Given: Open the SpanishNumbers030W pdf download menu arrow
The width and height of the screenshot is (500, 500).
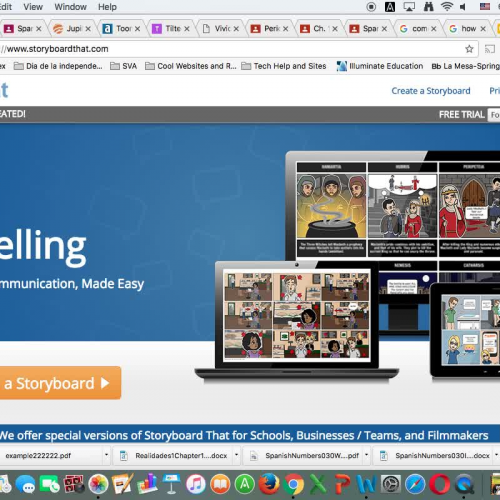Looking at the screenshot, I should pyautogui.click(x=366, y=455).
